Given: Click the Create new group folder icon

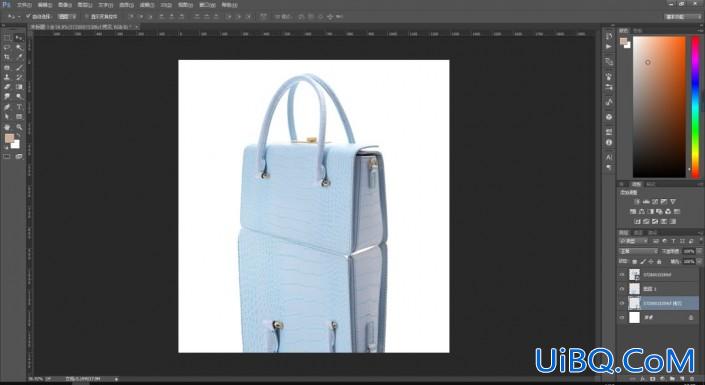Looking at the screenshot, I should (x=673, y=379).
